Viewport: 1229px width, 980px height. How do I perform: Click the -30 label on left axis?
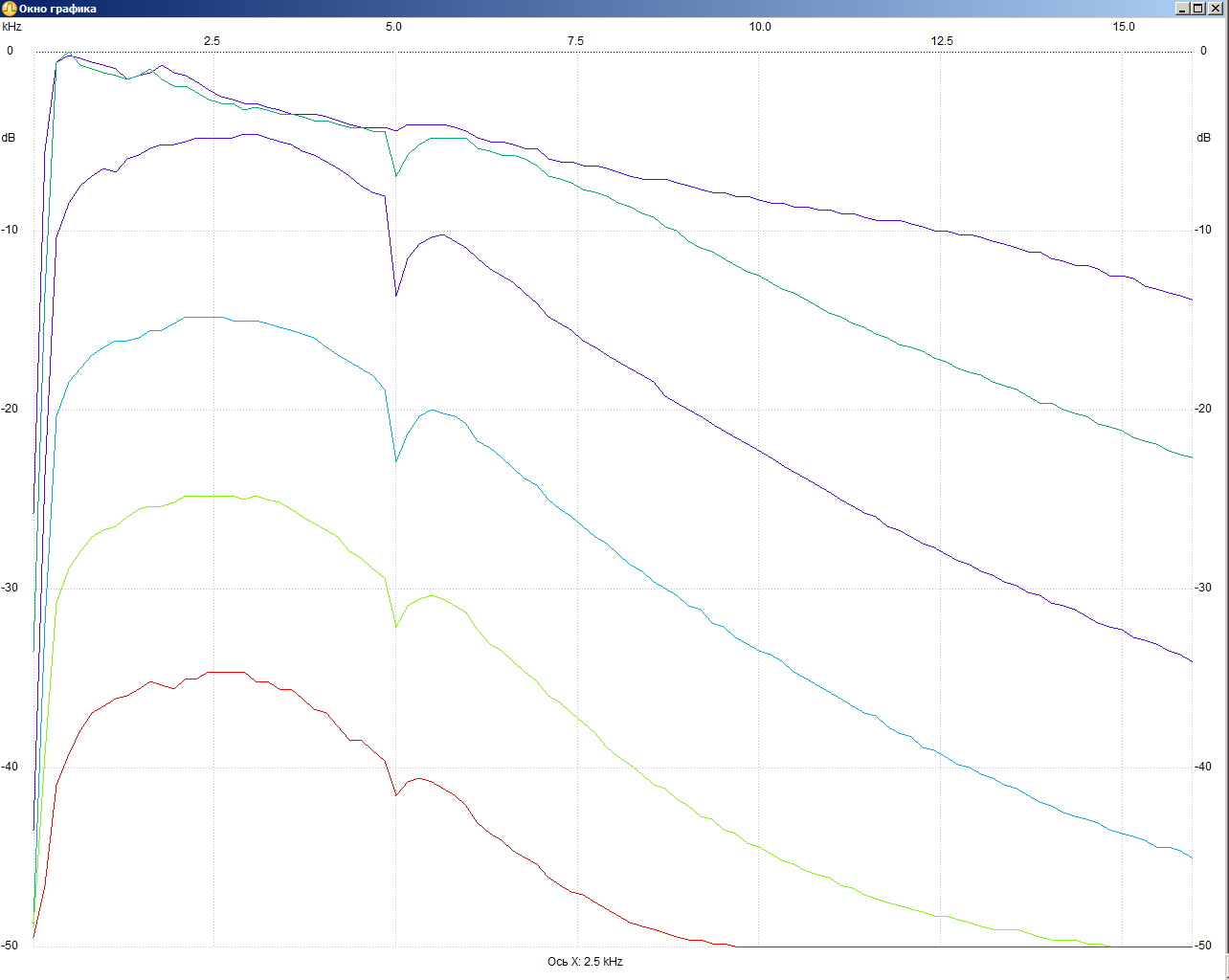click(x=10, y=588)
